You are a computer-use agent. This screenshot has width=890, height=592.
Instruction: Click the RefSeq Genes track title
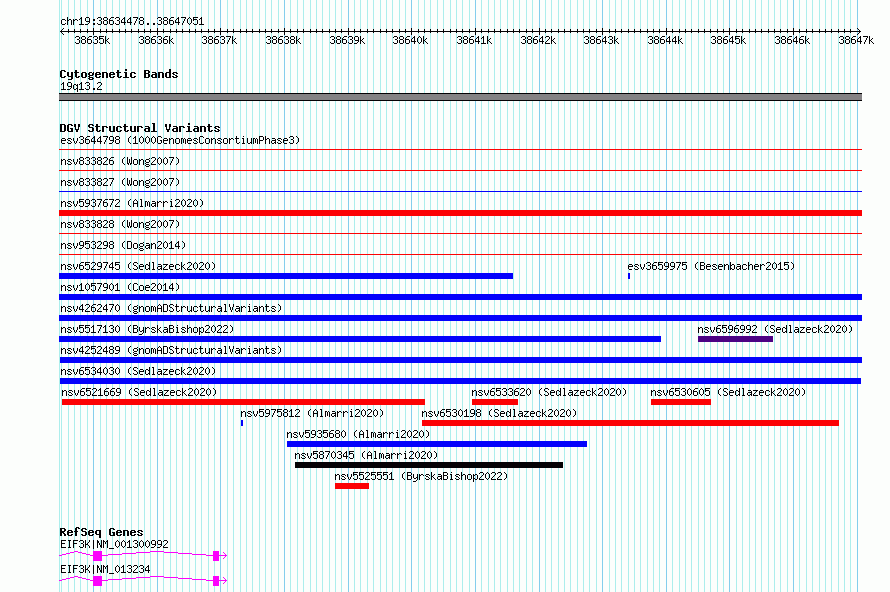pyautogui.click(x=101, y=532)
